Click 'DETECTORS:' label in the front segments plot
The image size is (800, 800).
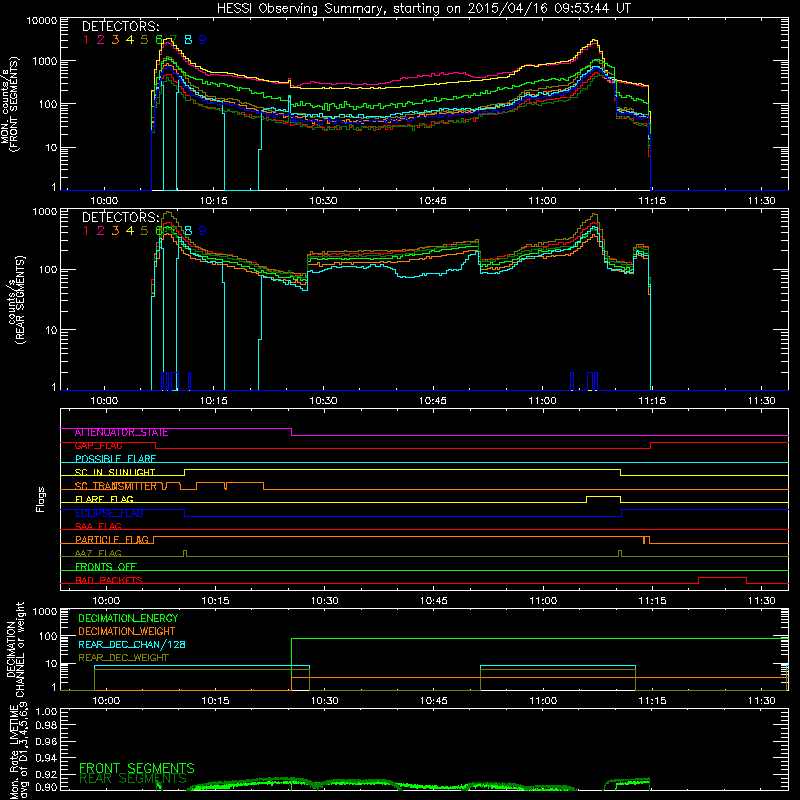point(120,27)
